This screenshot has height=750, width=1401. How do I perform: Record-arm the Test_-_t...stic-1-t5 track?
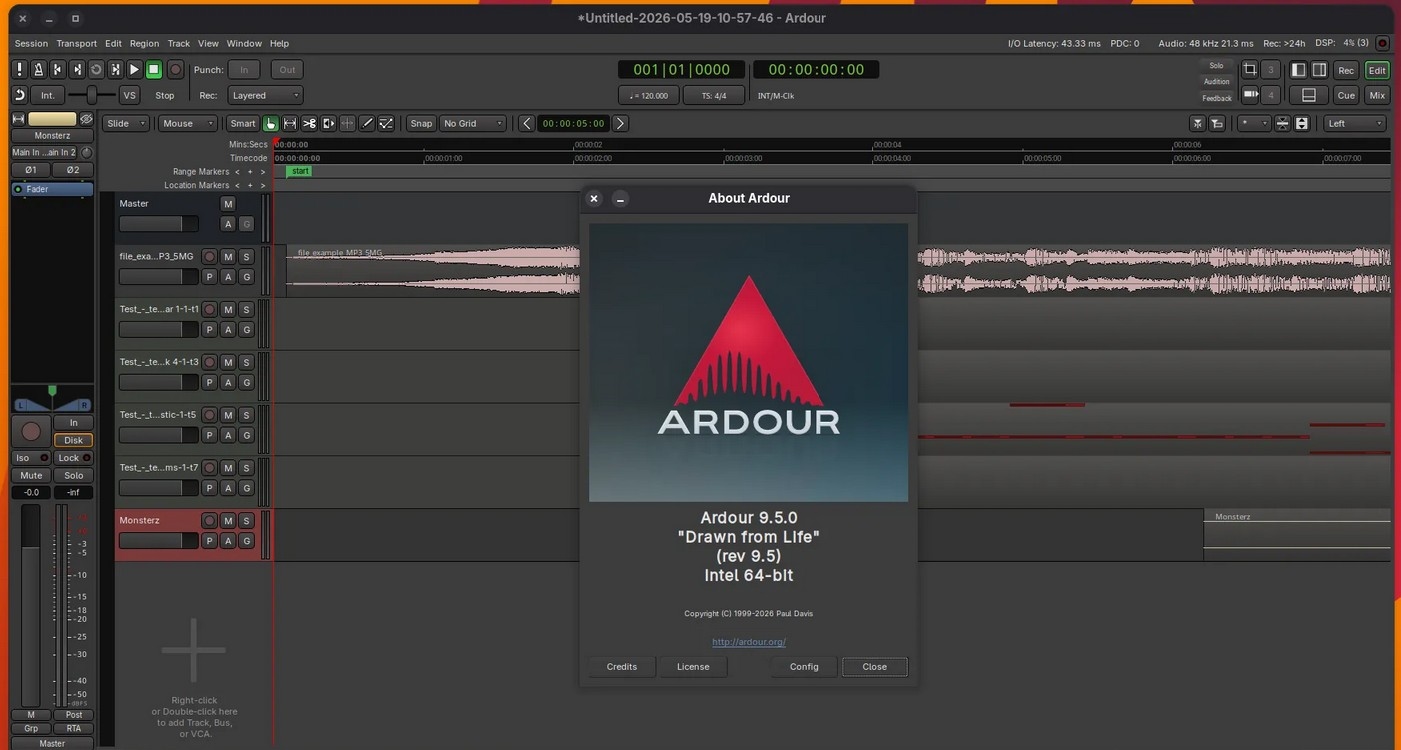210,415
